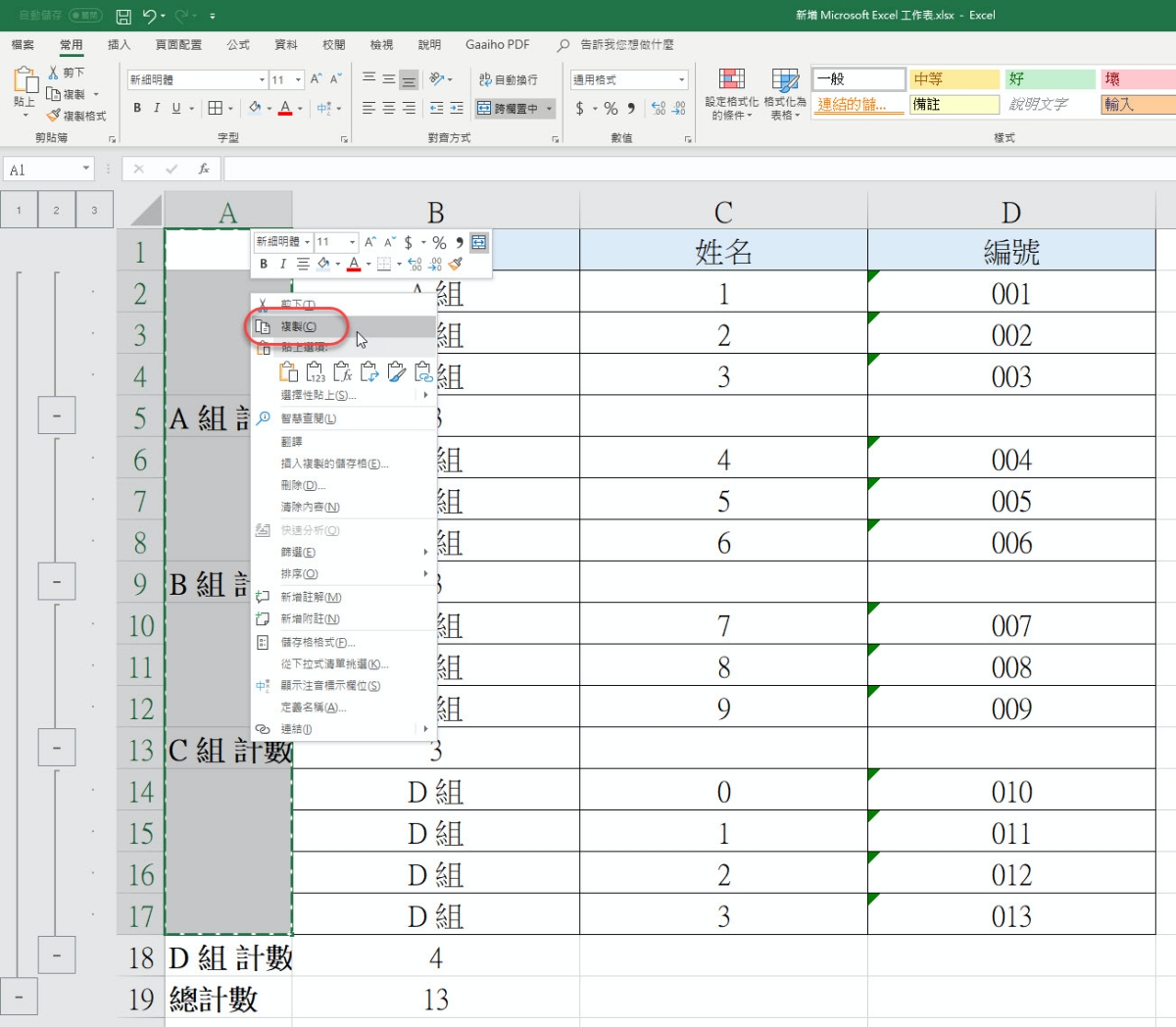Choose 複製(C) from the context menu
This screenshot has width=1176, height=1027.
click(x=298, y=326)
